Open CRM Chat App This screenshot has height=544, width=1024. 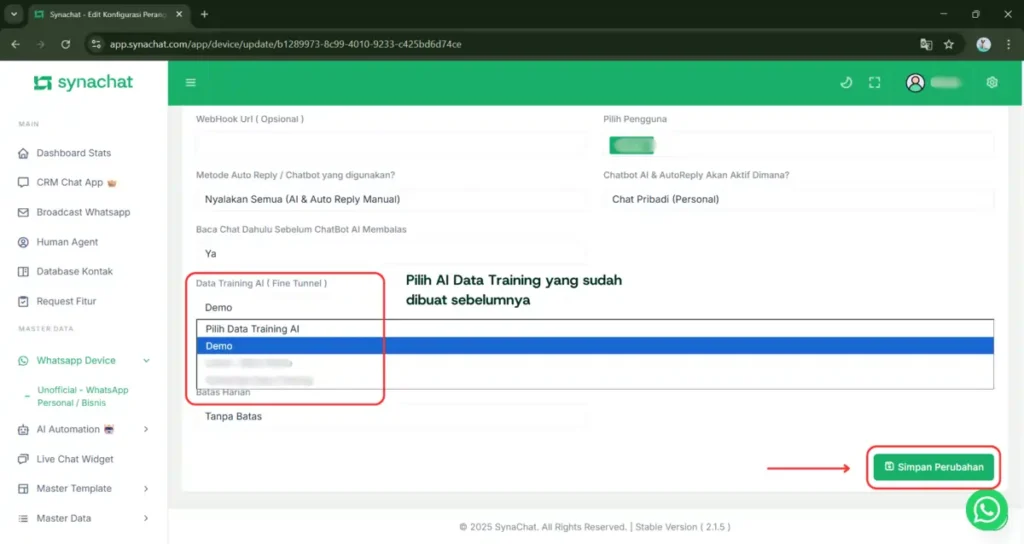(x=70, y=182)
